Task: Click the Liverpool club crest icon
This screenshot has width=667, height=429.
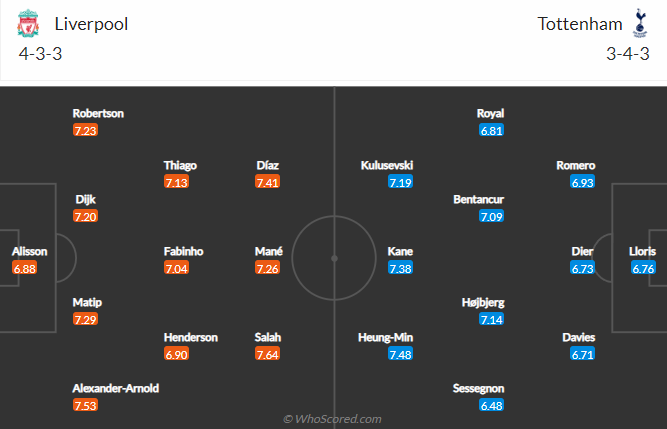Action: (28, 23)
